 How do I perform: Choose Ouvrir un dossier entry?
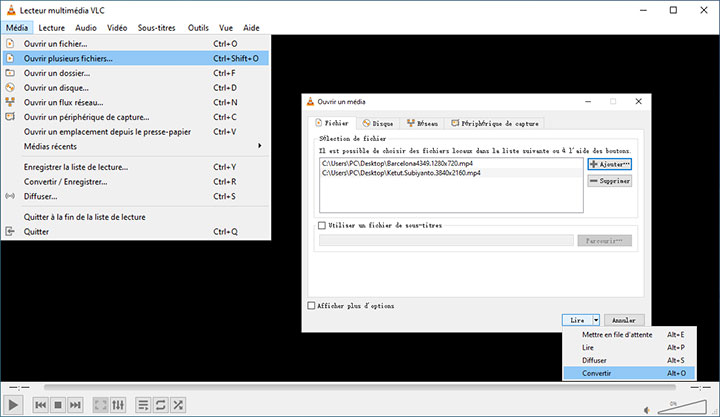coord(135,73)
